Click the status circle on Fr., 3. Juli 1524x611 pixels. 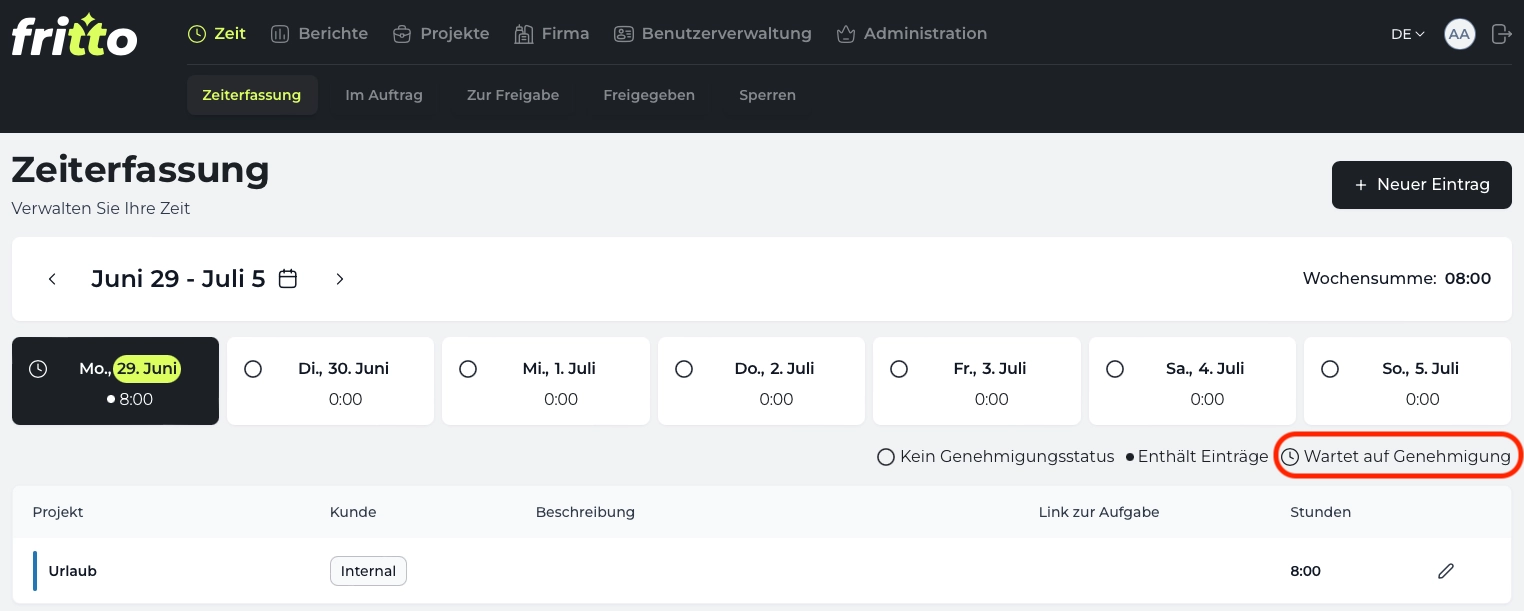click(899, 369)
